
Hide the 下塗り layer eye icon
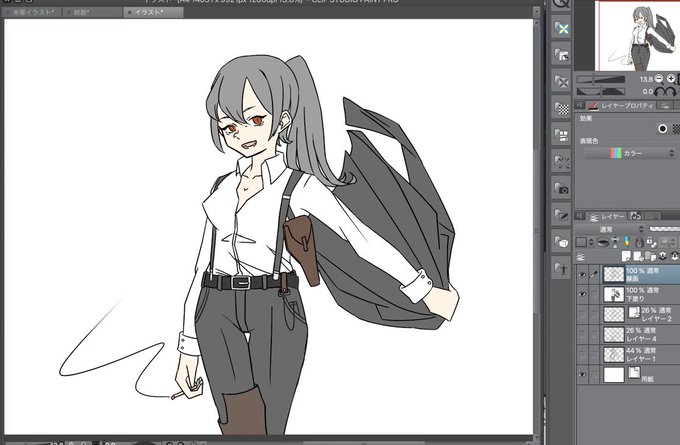point(582,294)
